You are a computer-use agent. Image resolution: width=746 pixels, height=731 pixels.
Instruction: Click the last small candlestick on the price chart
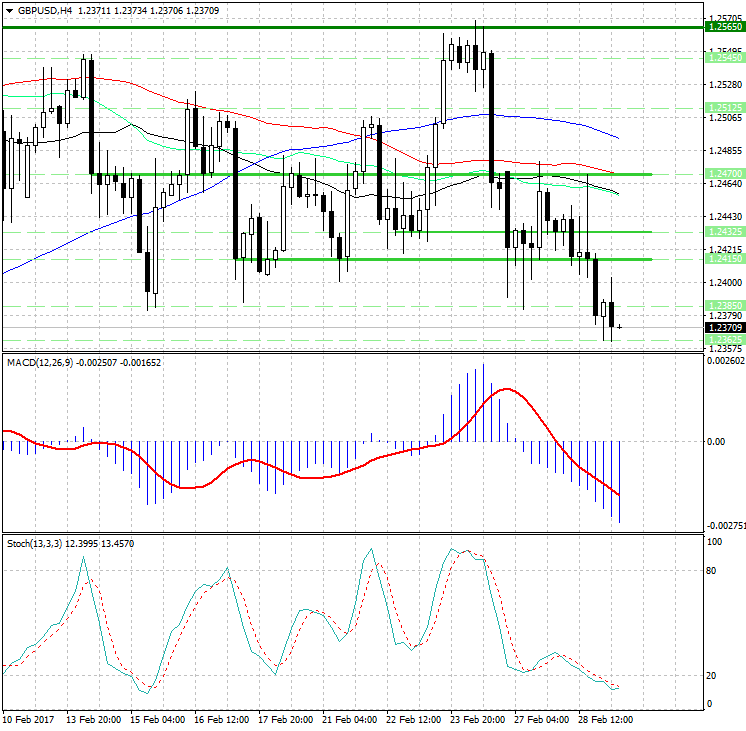[620, 327]
